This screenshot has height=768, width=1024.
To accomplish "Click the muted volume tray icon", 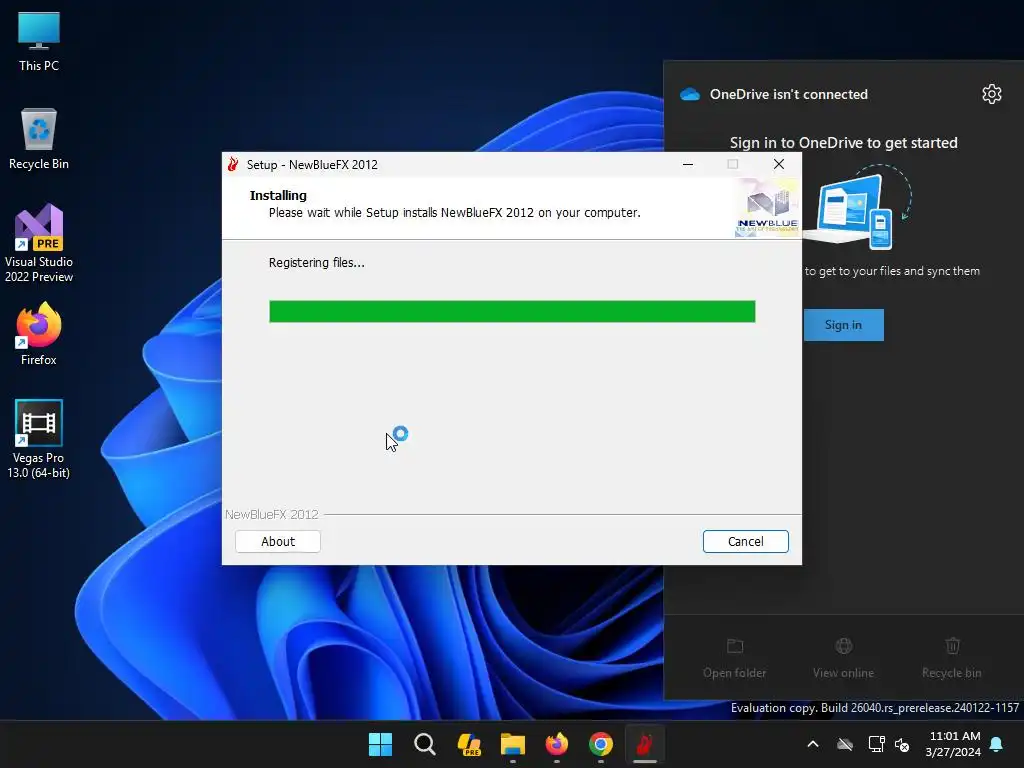I will tap(902, 744).
